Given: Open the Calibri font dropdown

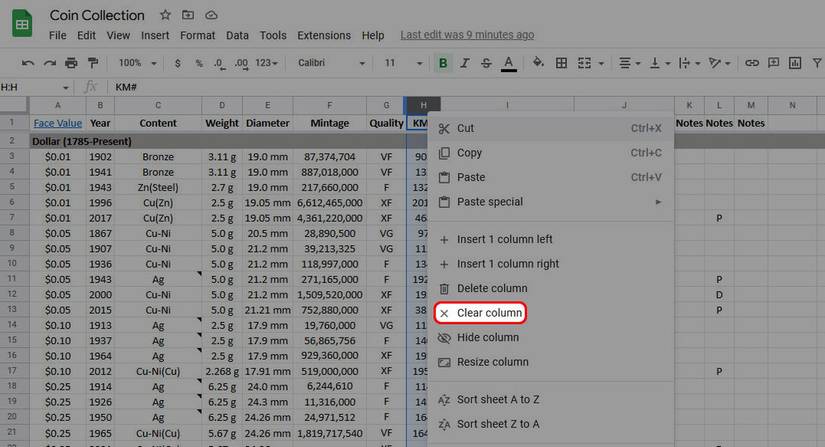Looking at the screenshot, I should click(330, 63).
